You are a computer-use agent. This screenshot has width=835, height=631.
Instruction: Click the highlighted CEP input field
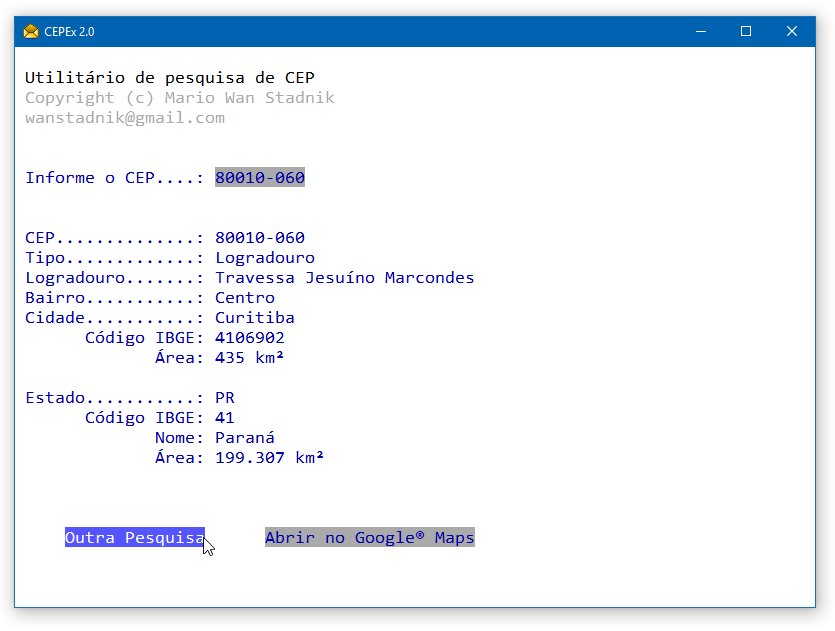[x=259, y=177]
